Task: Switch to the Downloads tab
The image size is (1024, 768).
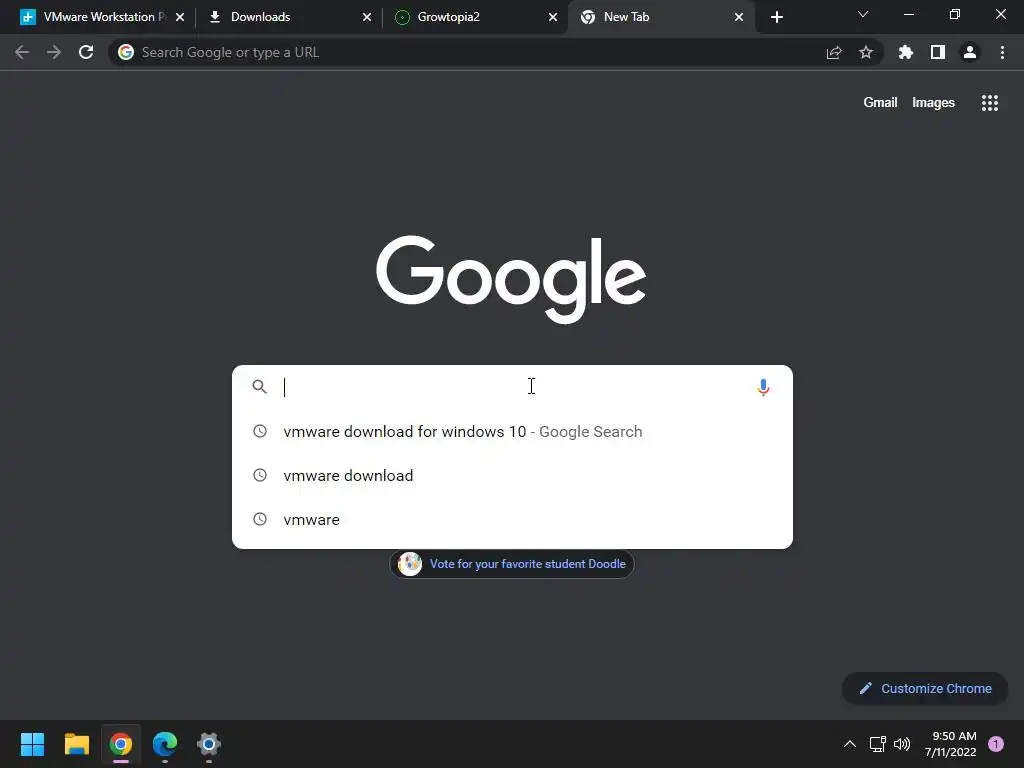Action: (287, 17)
